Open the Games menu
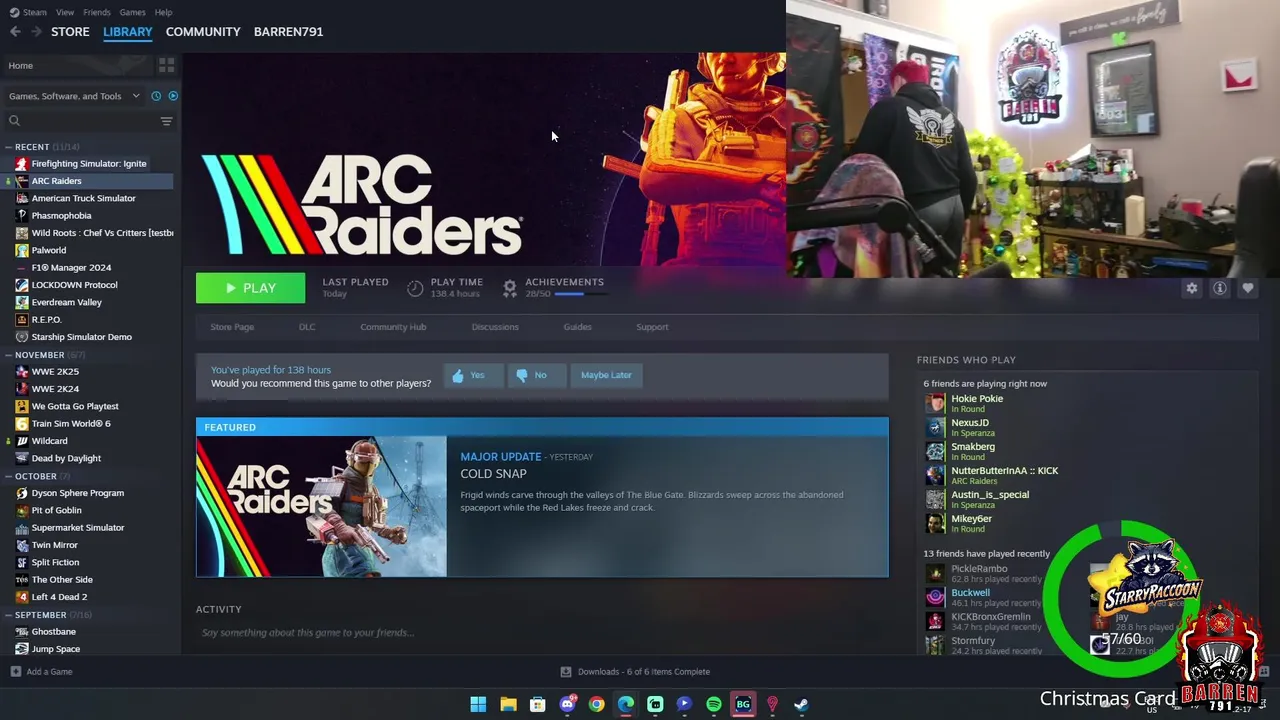The width and height of the screenshot is (1280, 720). coord(132,12)
